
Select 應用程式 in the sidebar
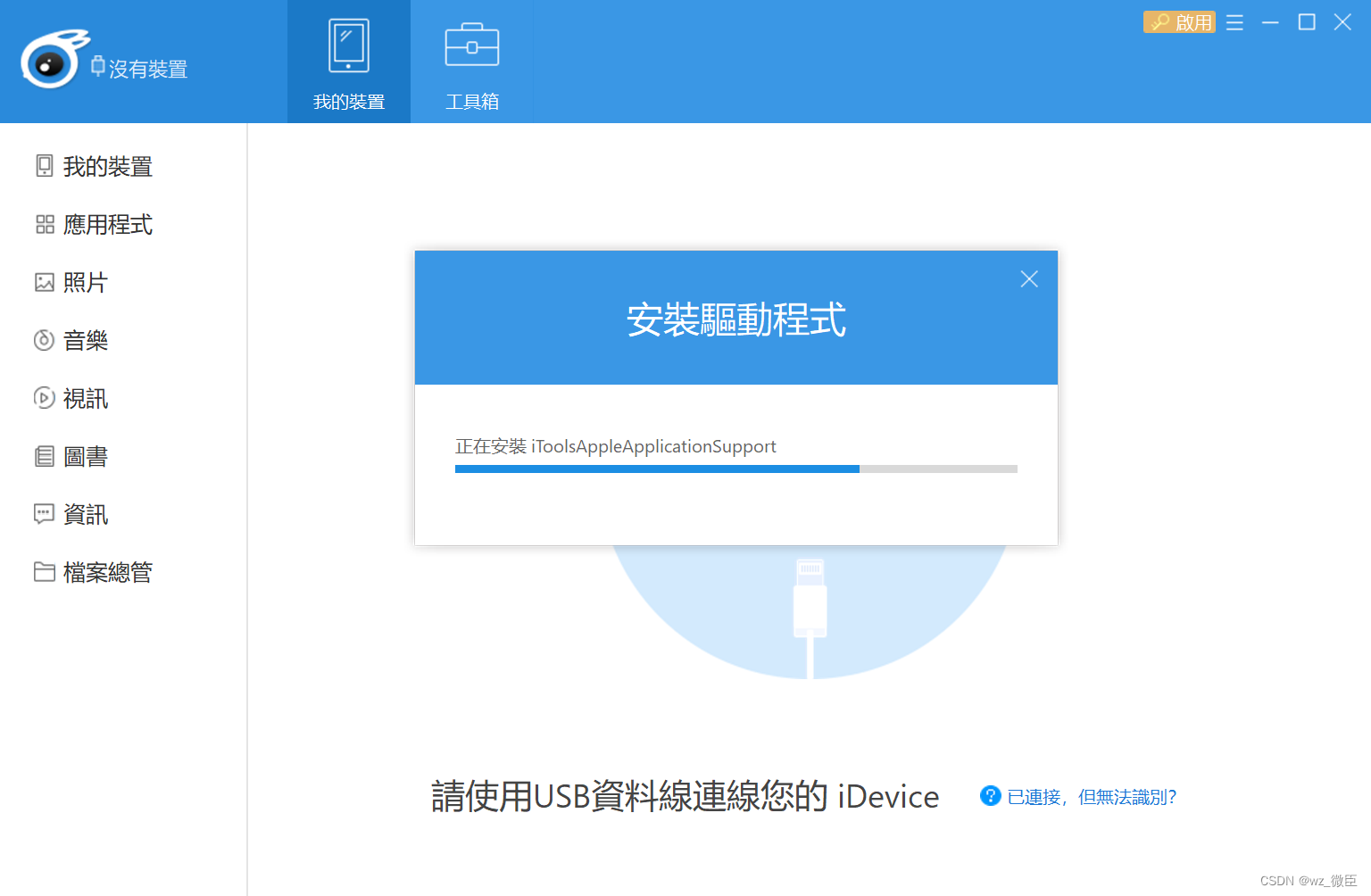click(x=123, y=224)
